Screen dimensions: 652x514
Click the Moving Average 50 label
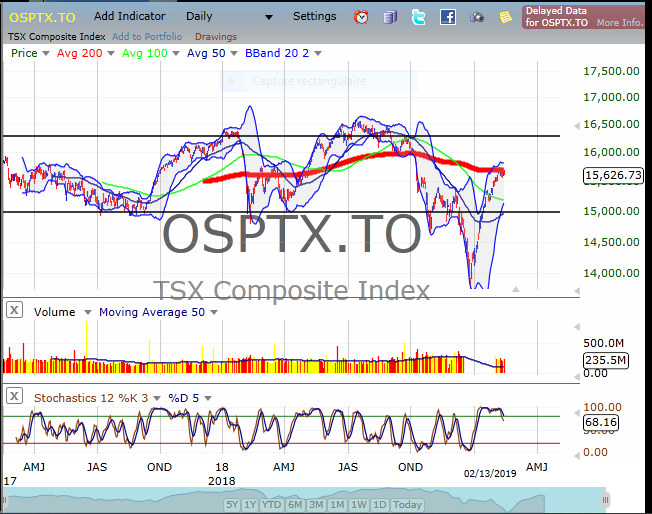[152, 312]
